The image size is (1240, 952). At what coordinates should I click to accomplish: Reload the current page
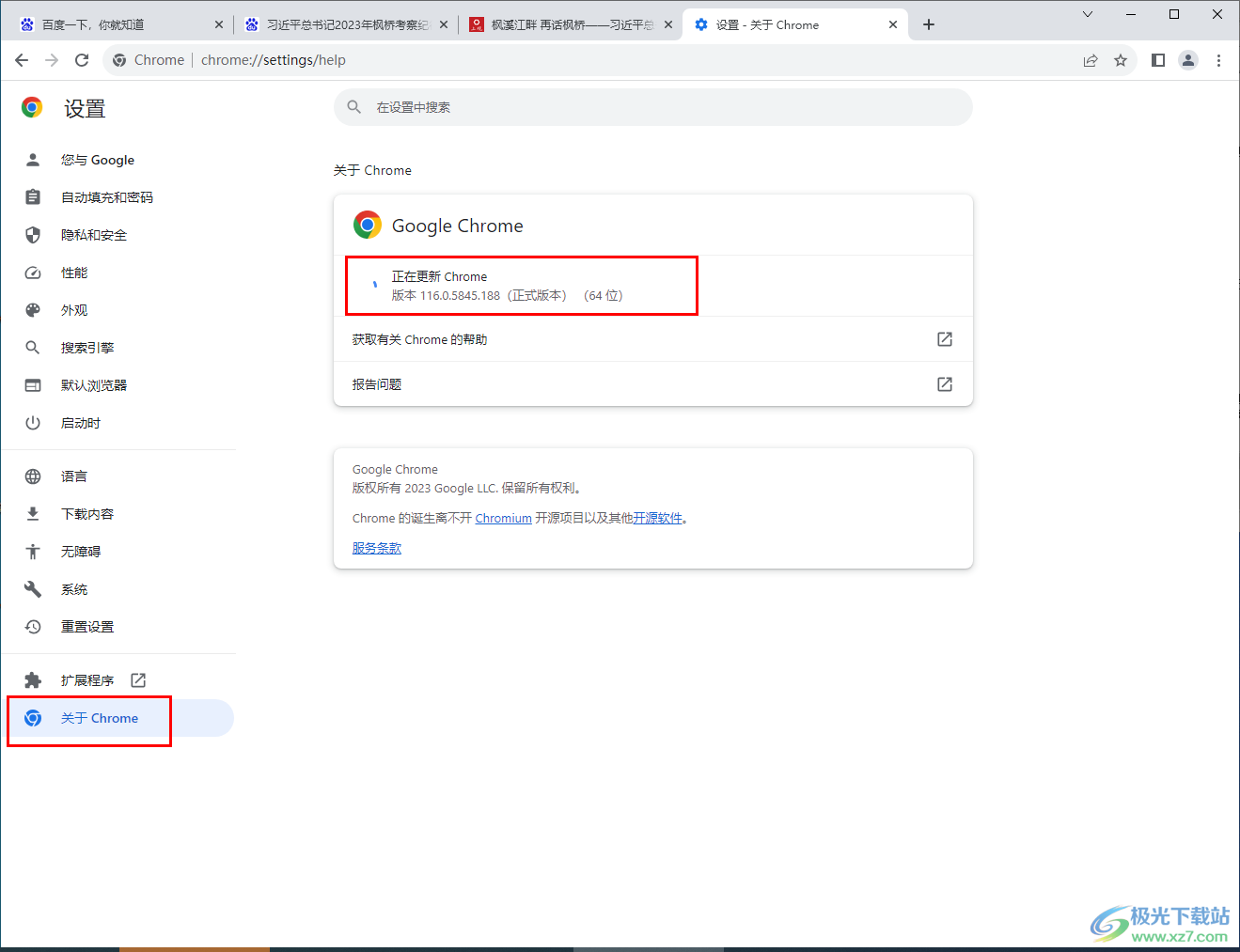pos(82,60)
